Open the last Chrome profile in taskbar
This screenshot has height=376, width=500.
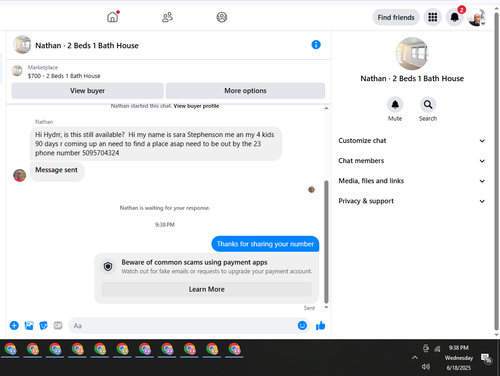pyautogui.click(x=234, y=349)
